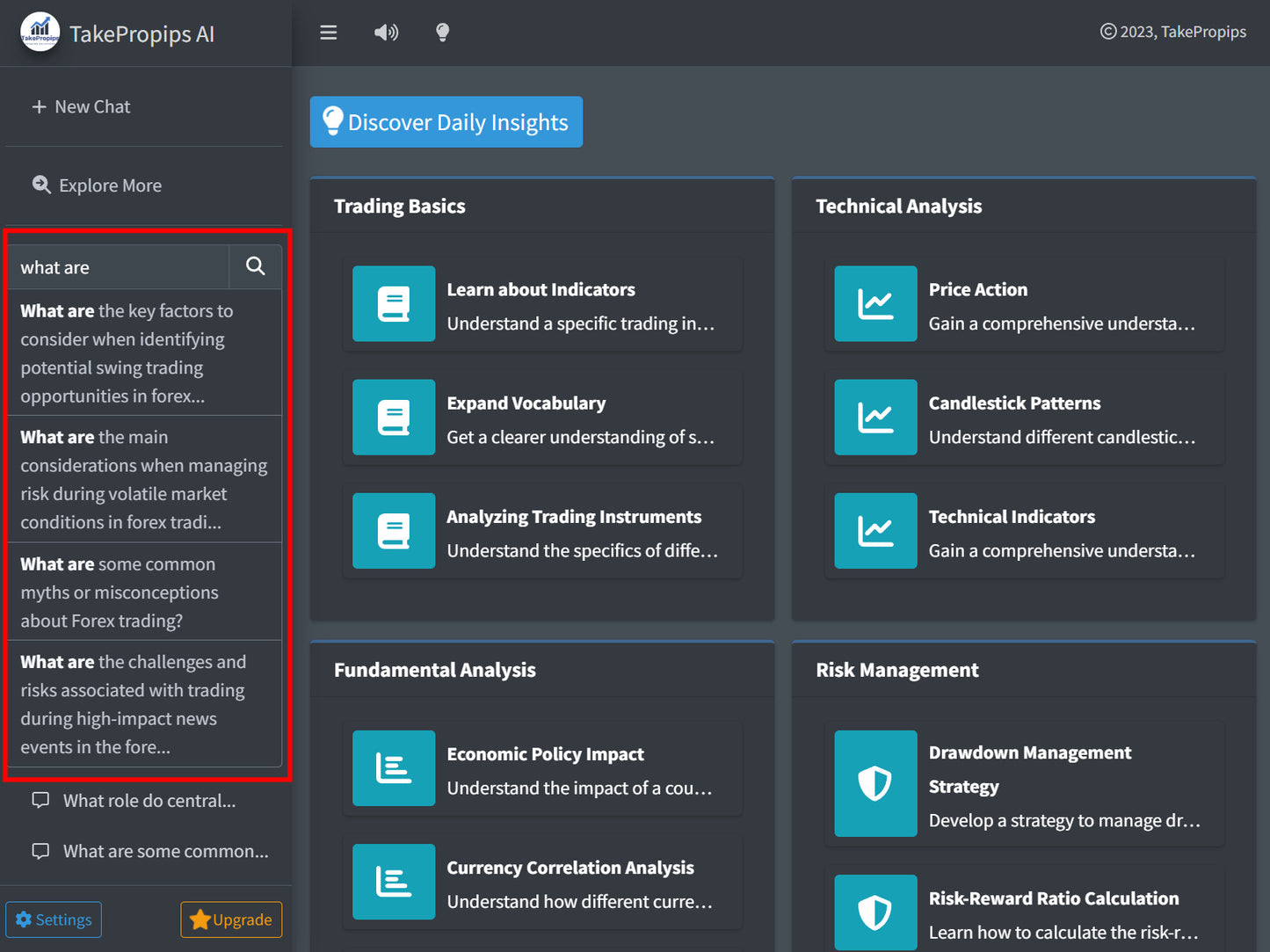
Task: Click chat icon beside 'What role do central...'
Action: pos(40,800)
